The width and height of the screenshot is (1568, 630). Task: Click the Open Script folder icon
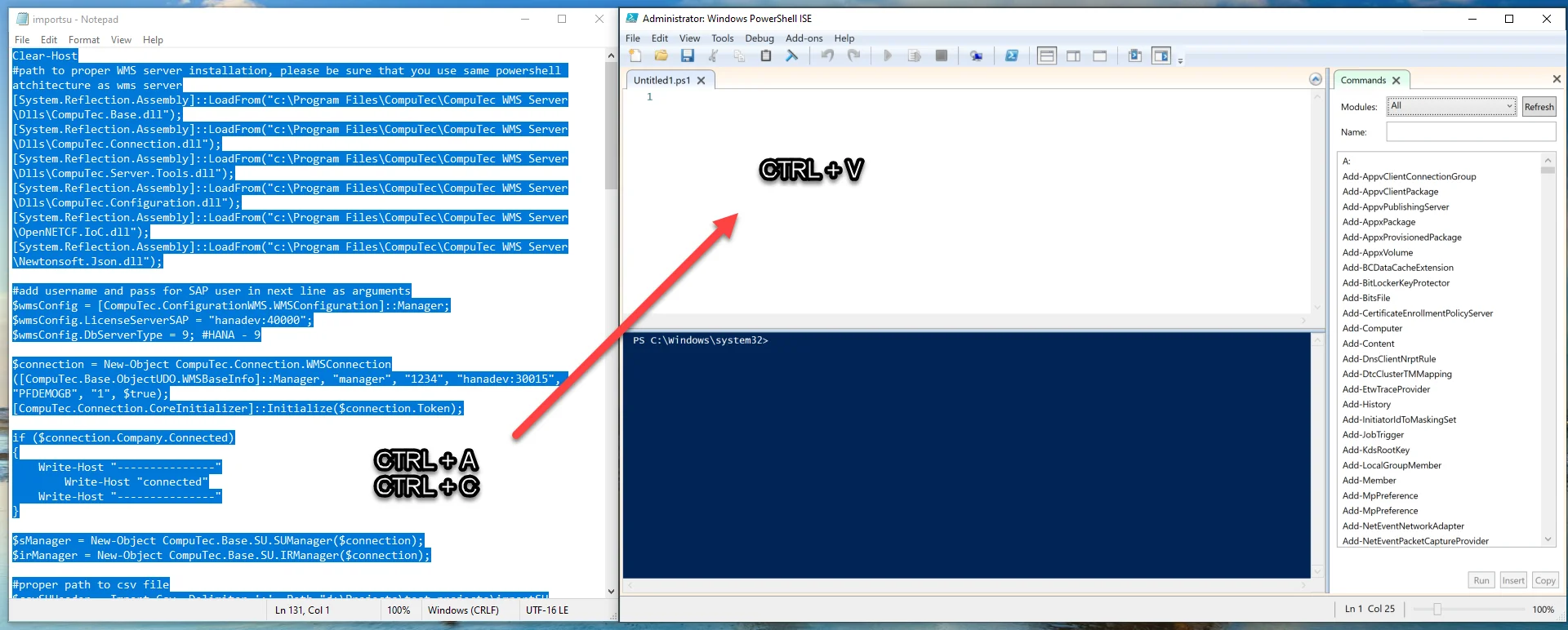pyautogui.click(x=661, y=55)
